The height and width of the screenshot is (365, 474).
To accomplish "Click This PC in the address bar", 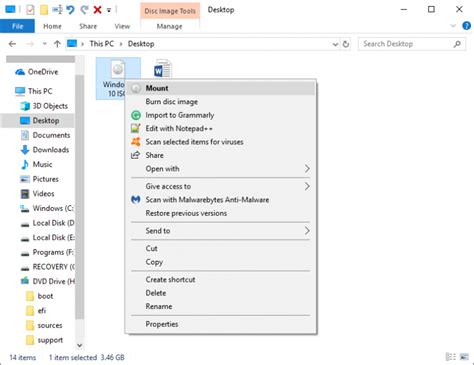I will (102, 44).
